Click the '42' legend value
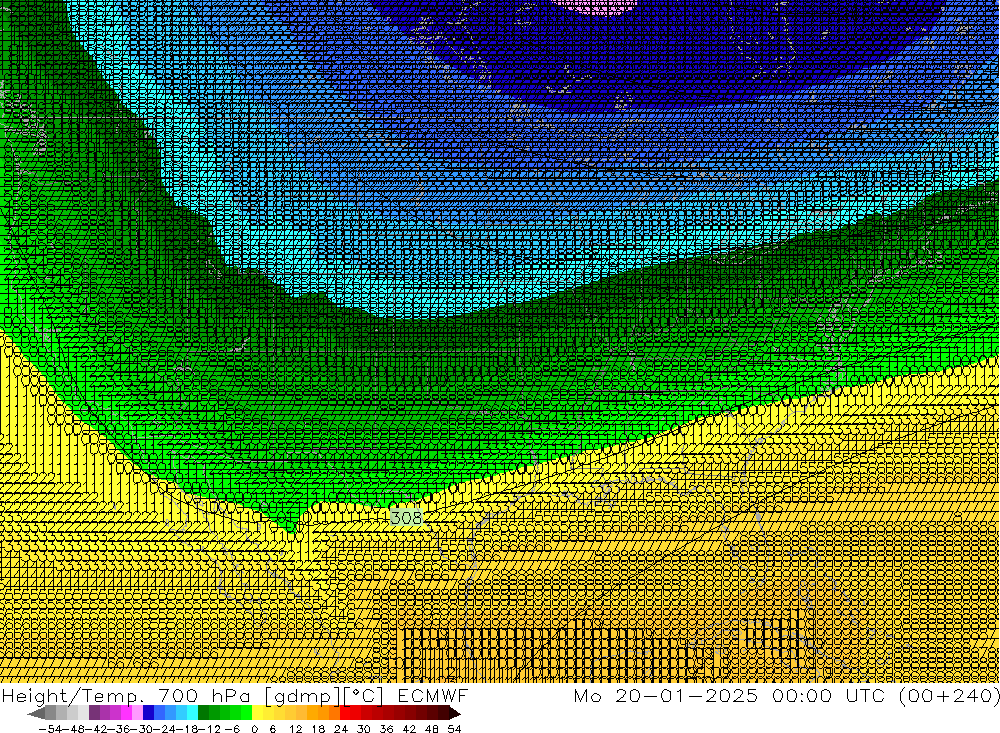This screenshot has width=1000, height=733. coord(409,729)
